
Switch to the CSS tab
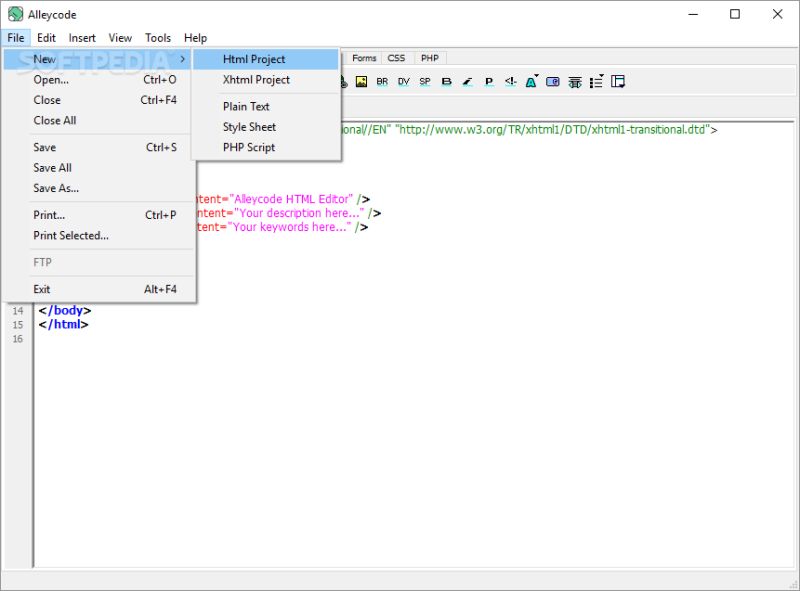396,57
